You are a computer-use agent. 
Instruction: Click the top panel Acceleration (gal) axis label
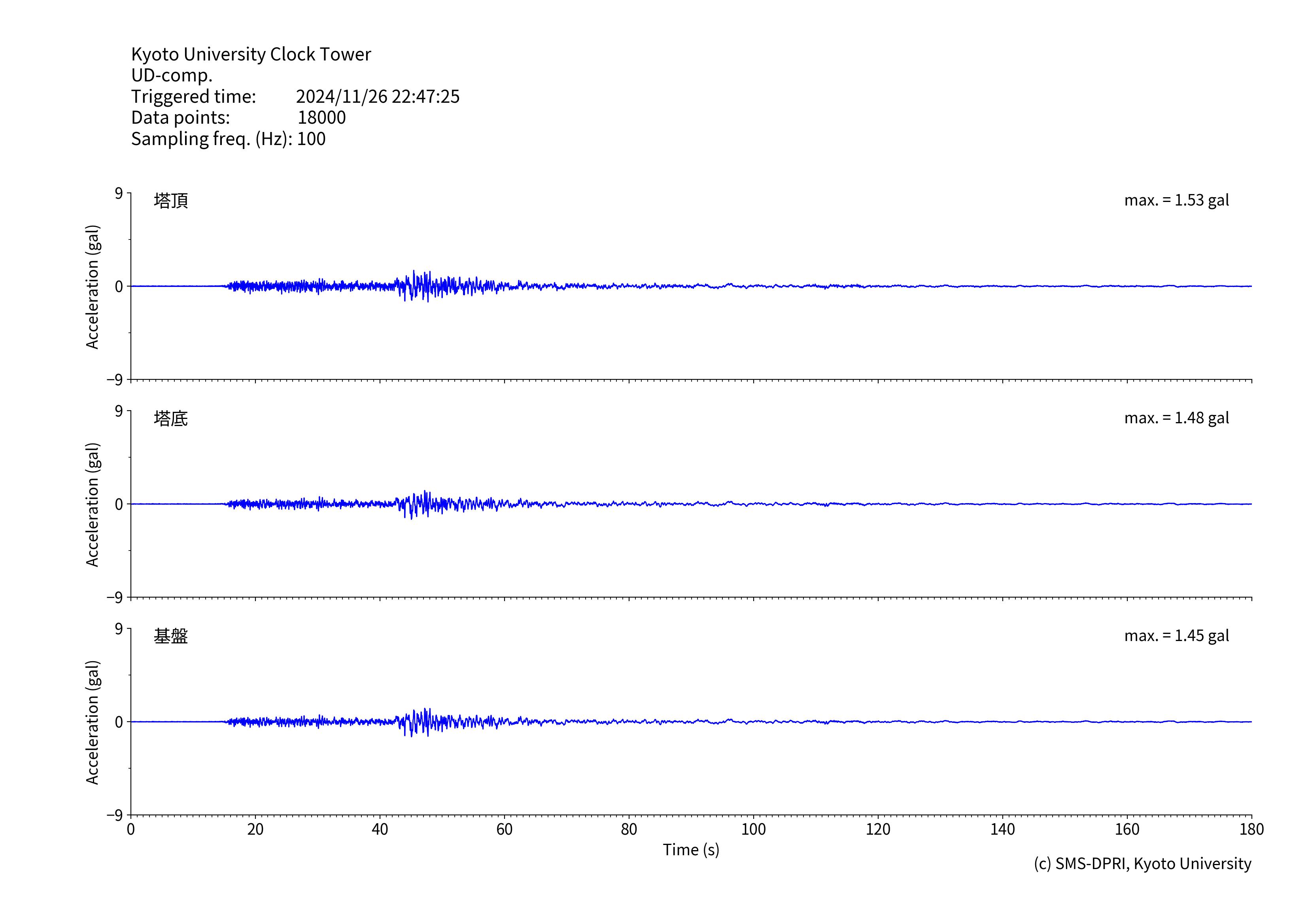coord(92,287)
